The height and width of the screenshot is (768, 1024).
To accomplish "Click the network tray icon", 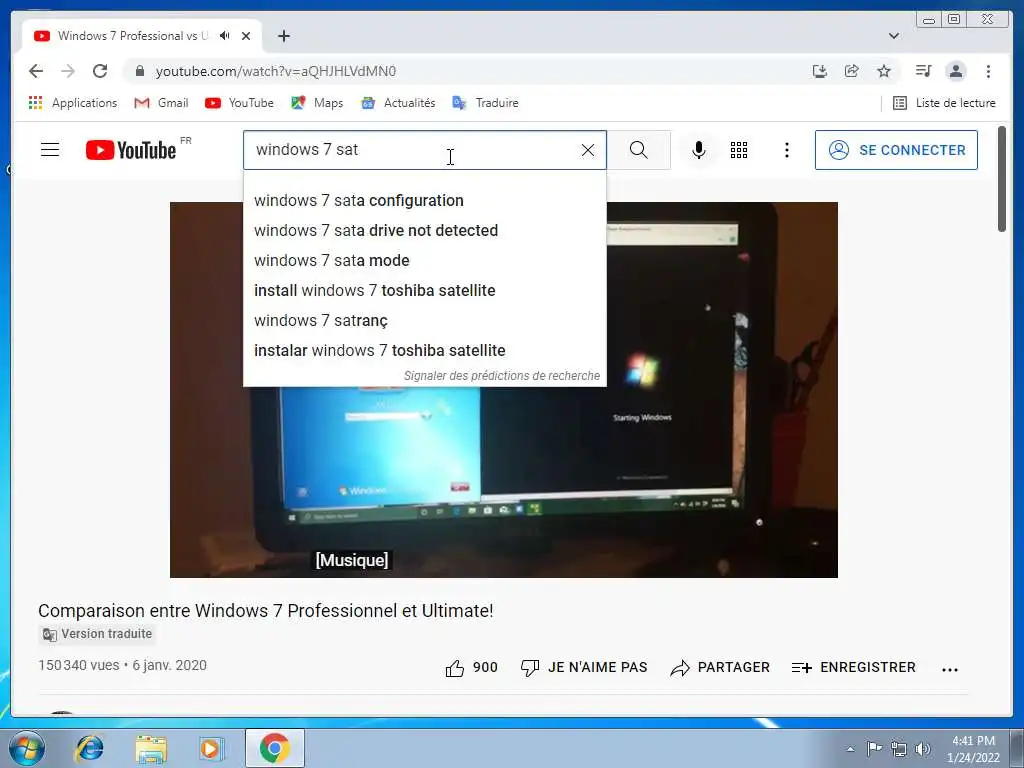I will pyautogui.click(x=899, y=749).
